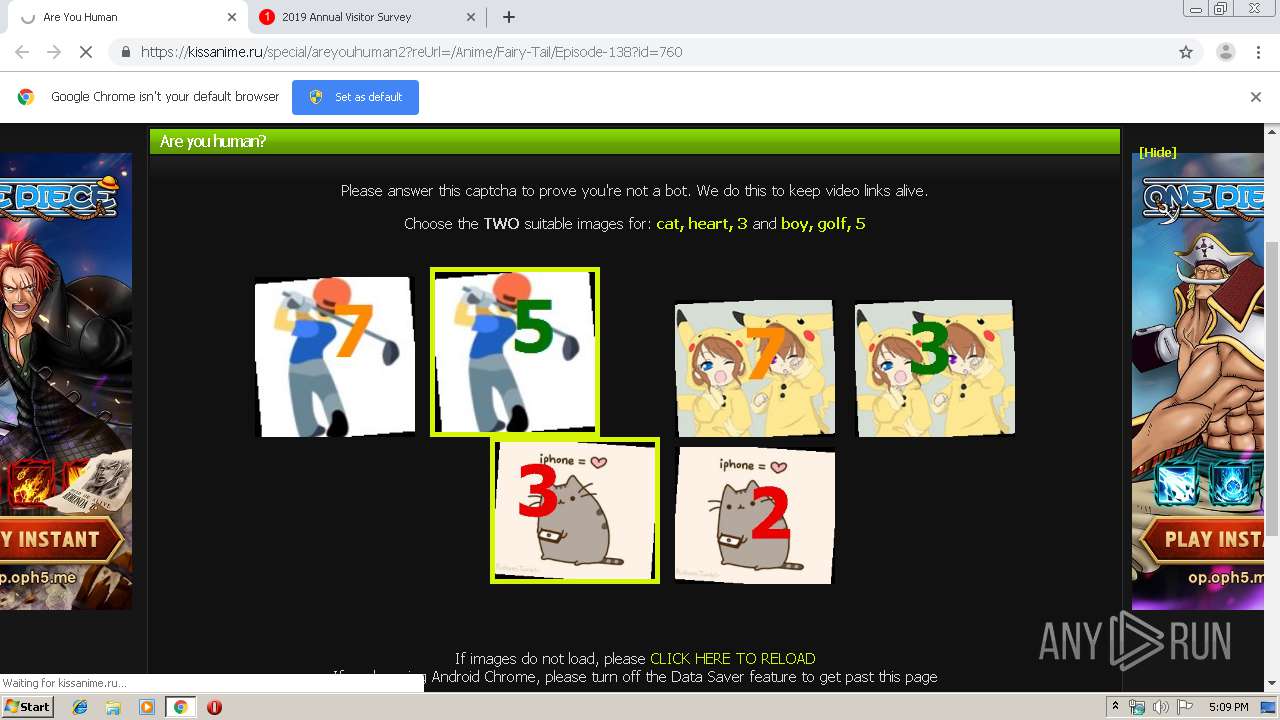1280x720 pixels.
Task: Click the Action Center flag icon
Action: point(1185,707)
